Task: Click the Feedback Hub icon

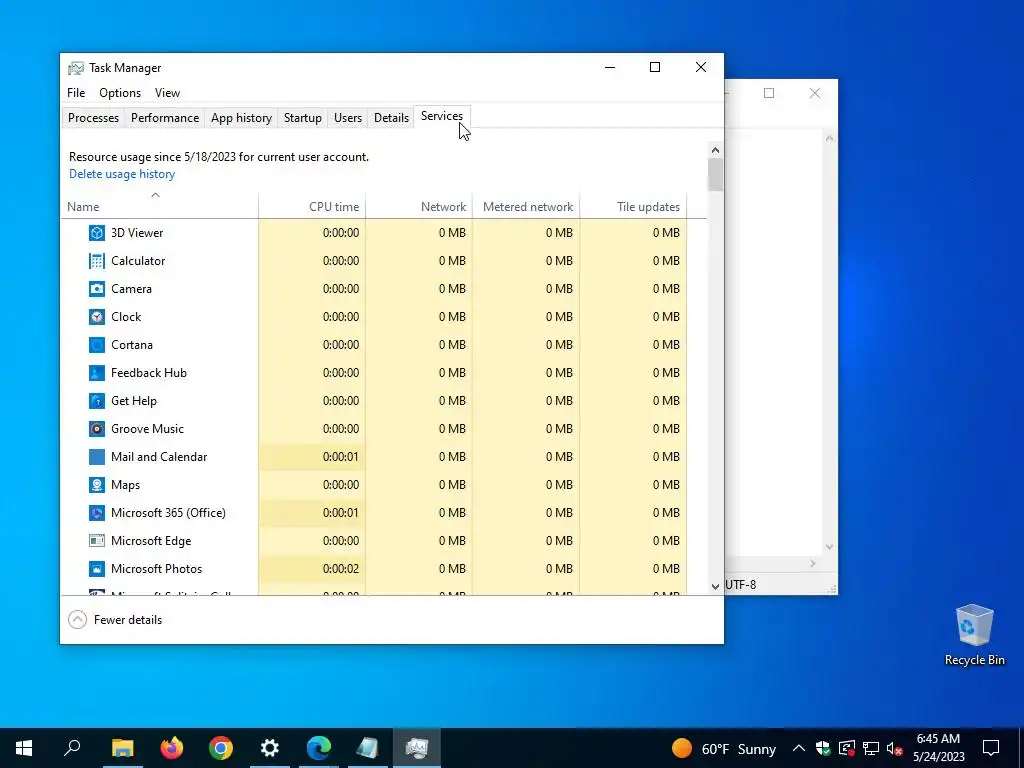Action: click(x=97, y=373)
